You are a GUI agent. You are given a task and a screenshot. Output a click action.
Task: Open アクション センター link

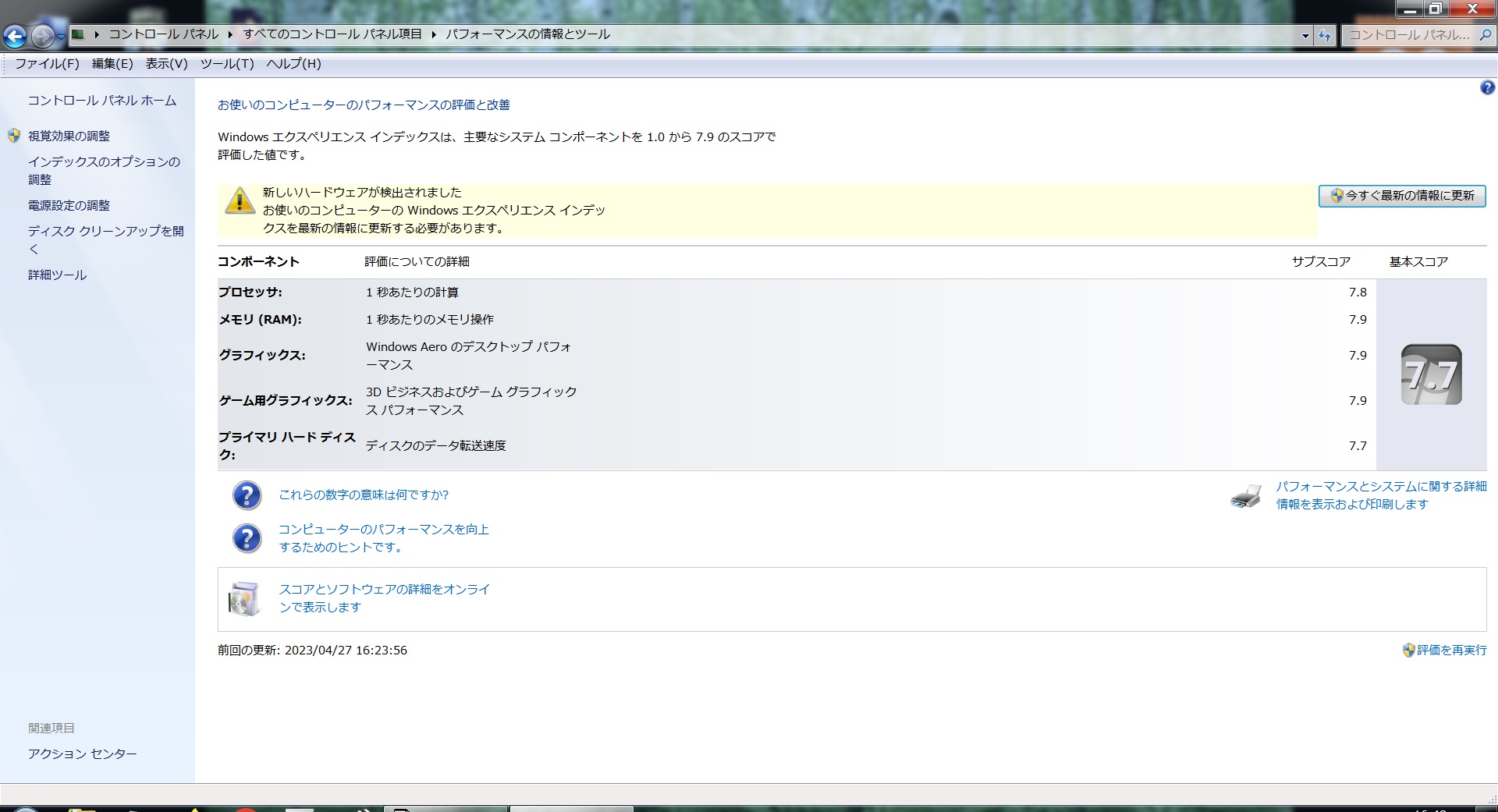coord(83,753)
